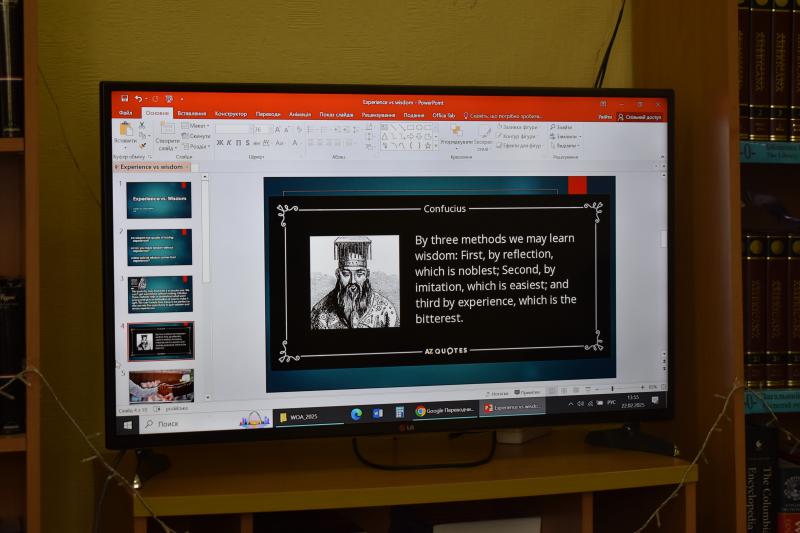Click the Decrease Font Size icon

coord(287,131)
